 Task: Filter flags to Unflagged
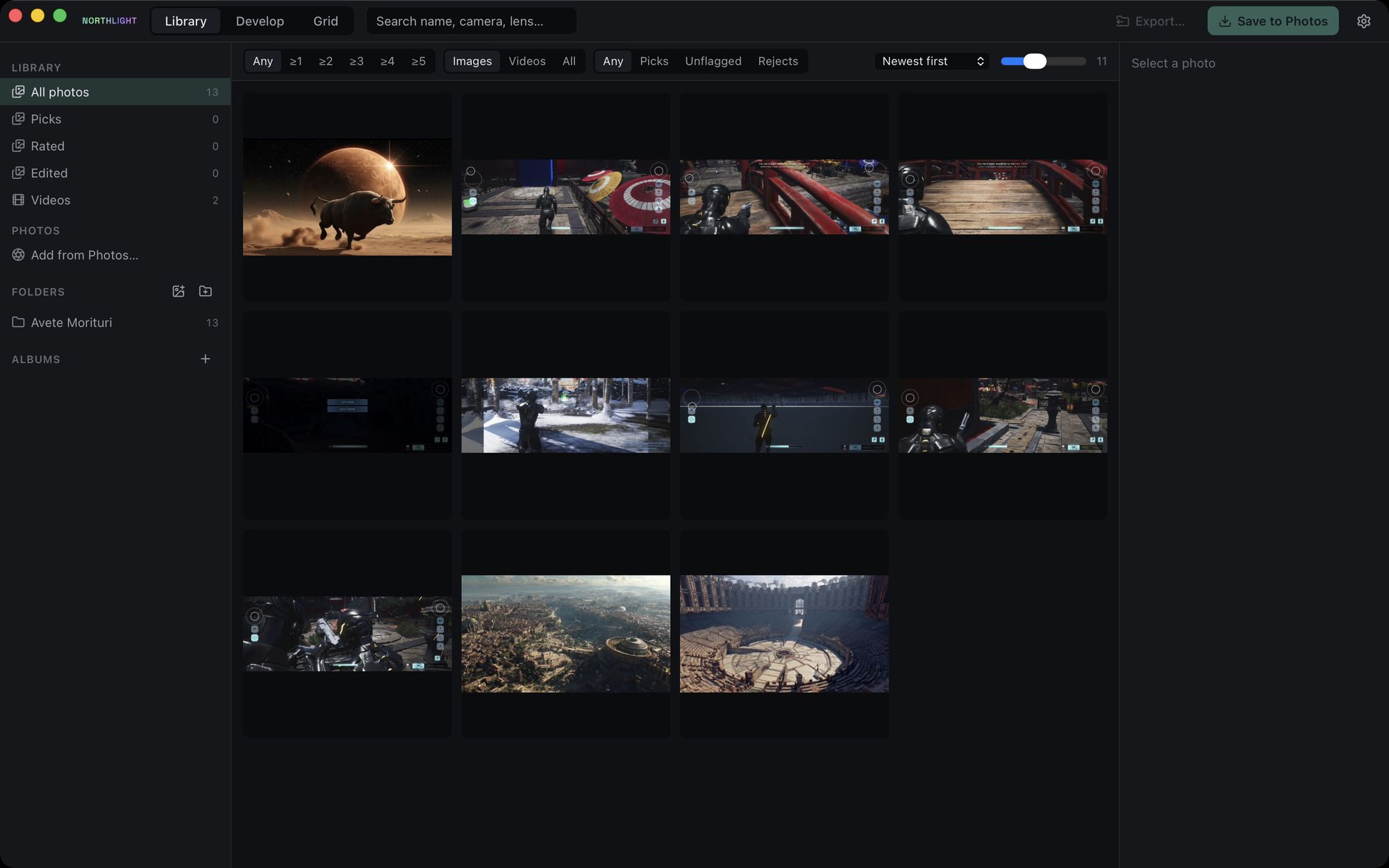[713, 61]
